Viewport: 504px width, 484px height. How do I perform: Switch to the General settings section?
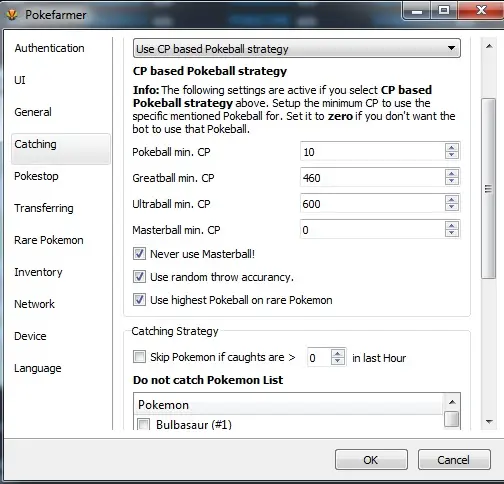[x=33, y=112]
